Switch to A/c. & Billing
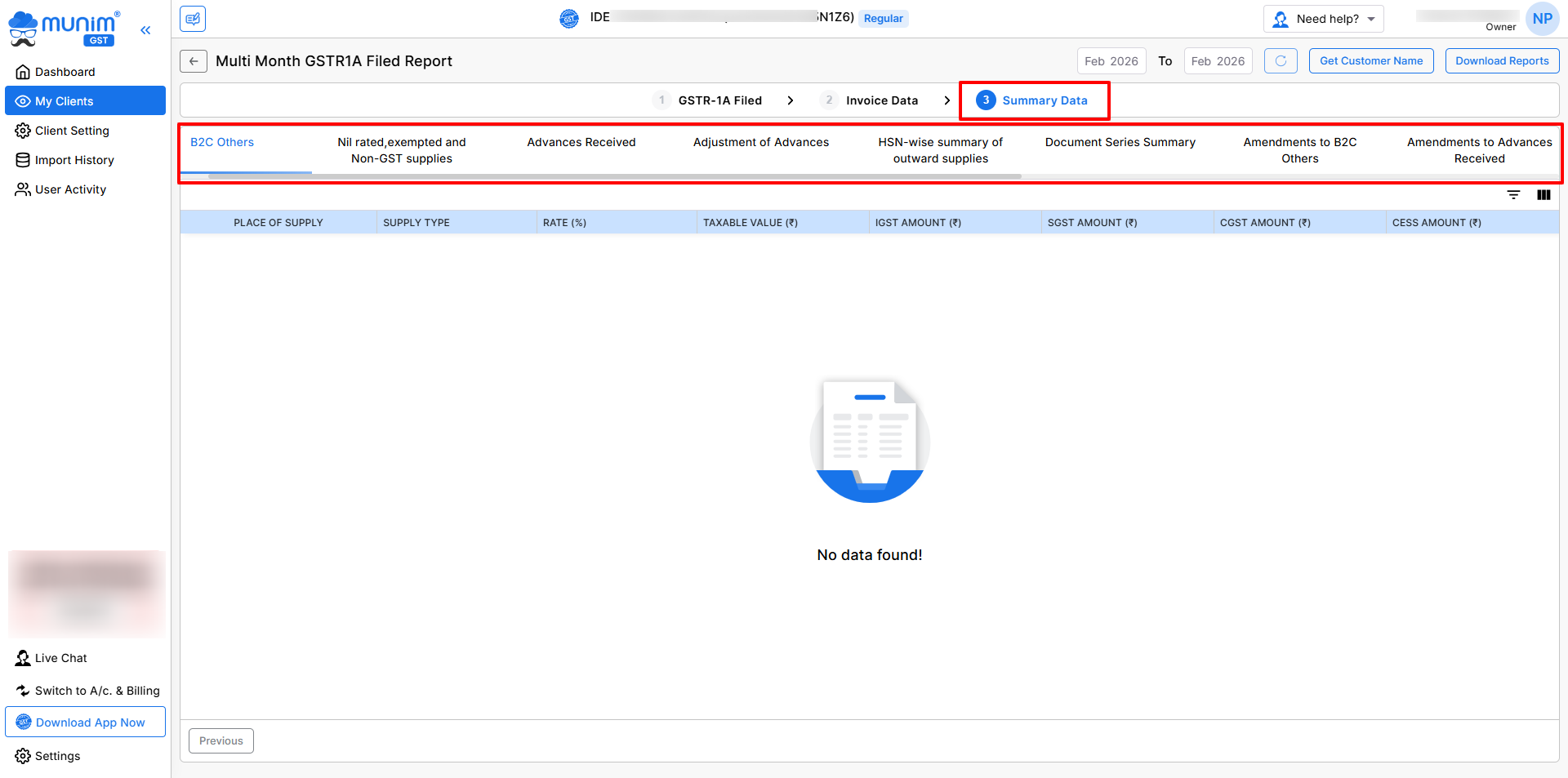This screenshot has height=778, width=1568. click(96, 691)
